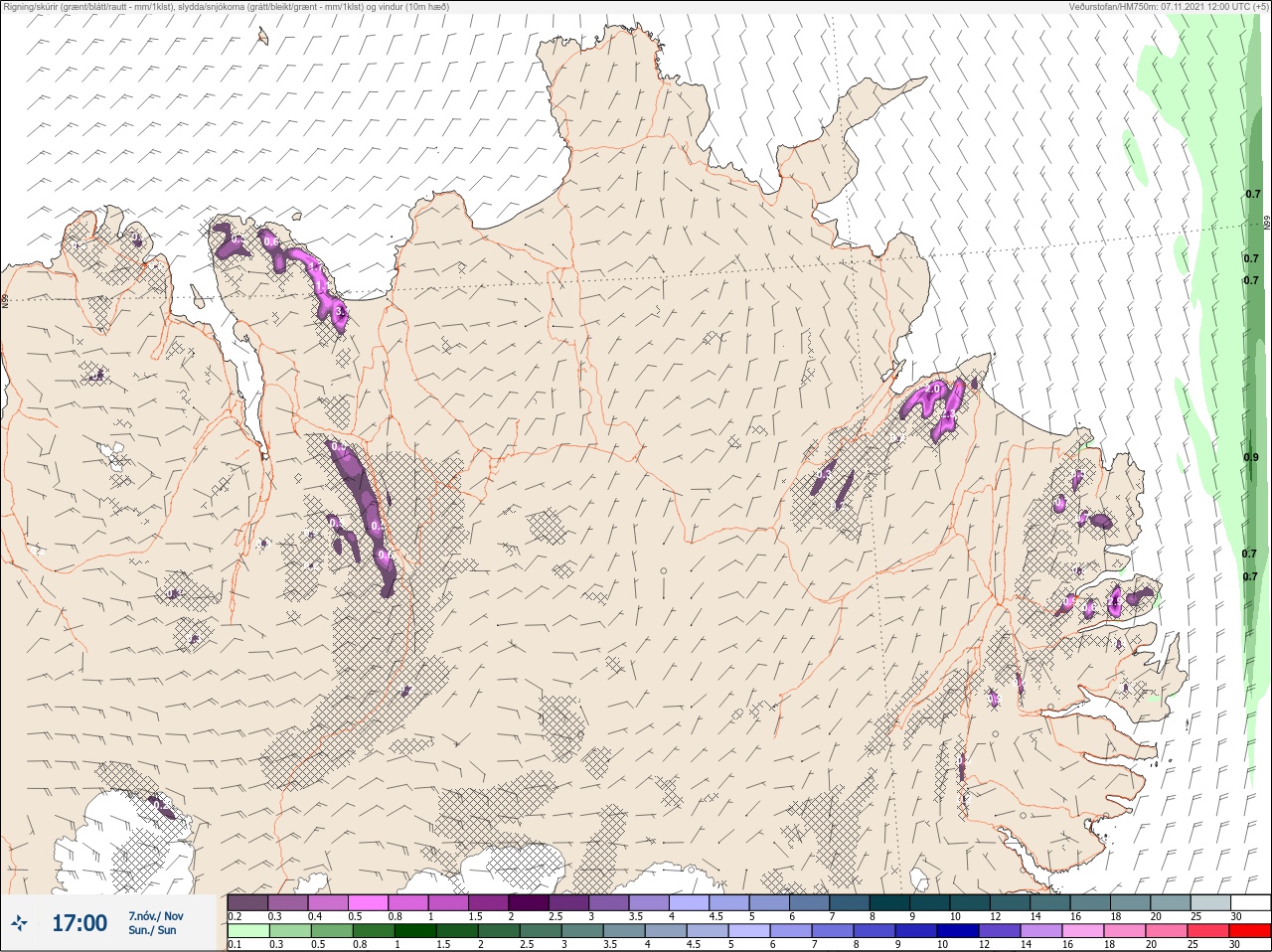Viewport: 1272px width, 952px height.
Task: Select the dark teal upper legend swatch at 8
Action: [x=890, y=902]
